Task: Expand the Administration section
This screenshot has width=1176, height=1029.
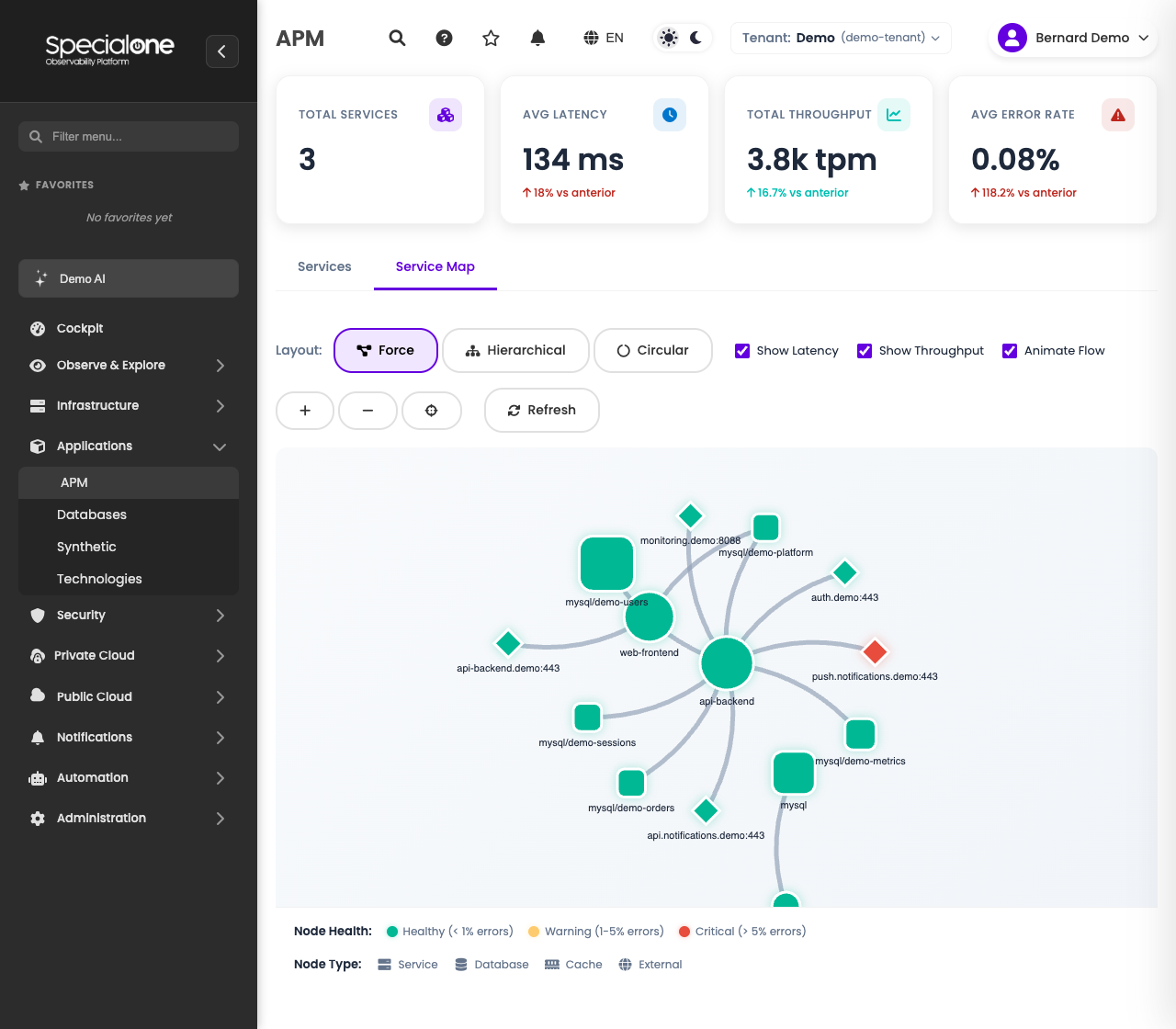Action: tap(129, 818)
